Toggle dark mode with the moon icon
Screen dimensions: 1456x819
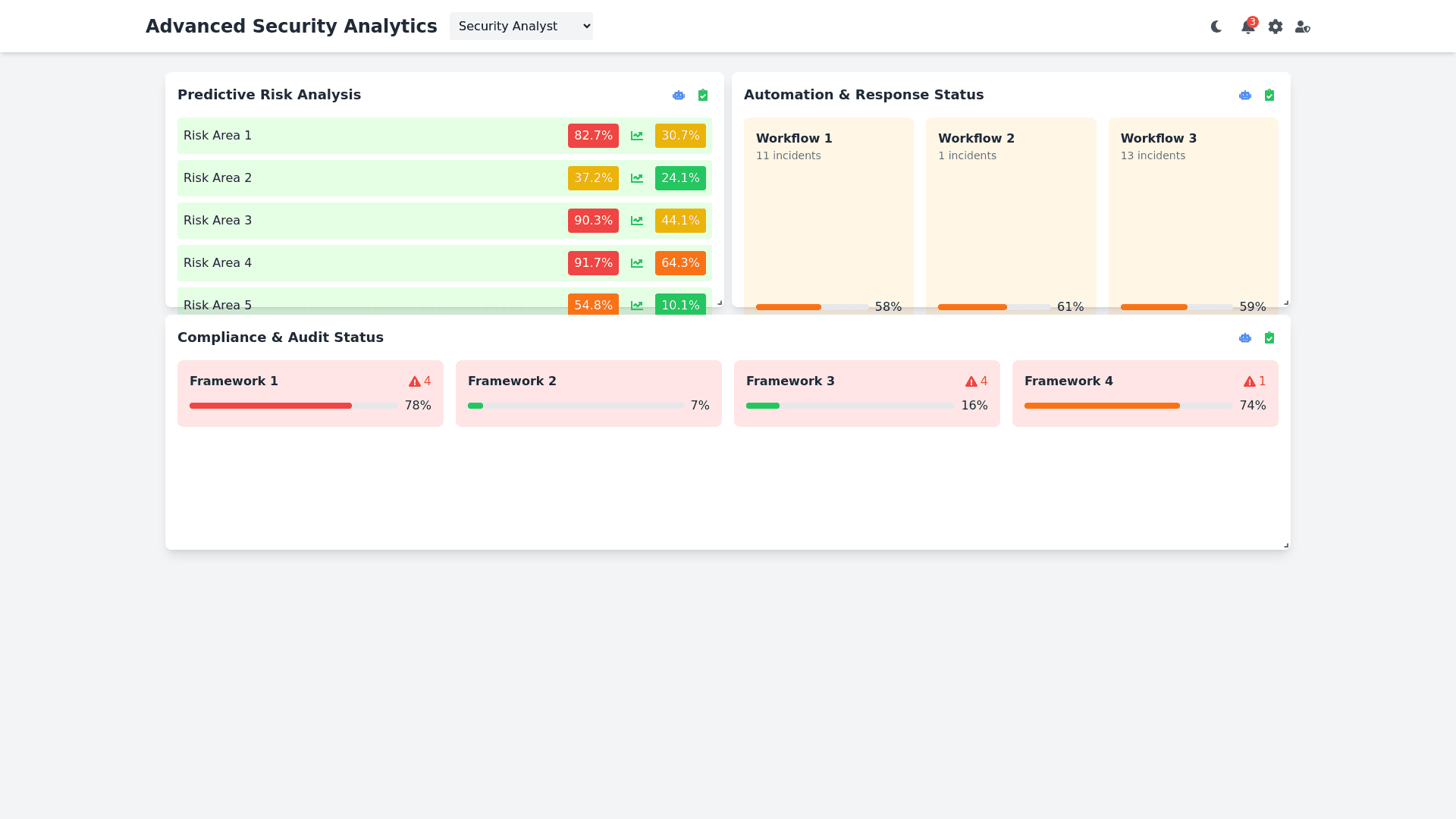[x=1216, y=27]
